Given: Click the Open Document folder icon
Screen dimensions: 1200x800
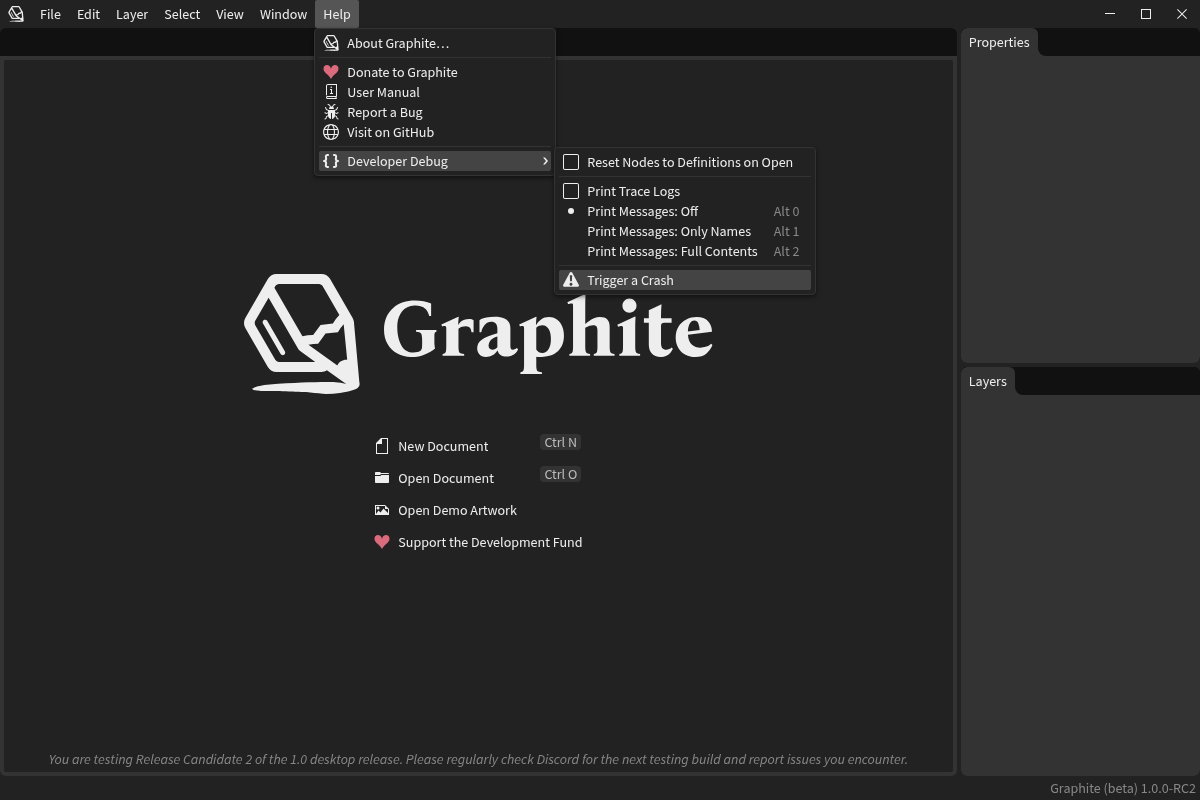Looking at the screenshot, I should tap(382, 478).
